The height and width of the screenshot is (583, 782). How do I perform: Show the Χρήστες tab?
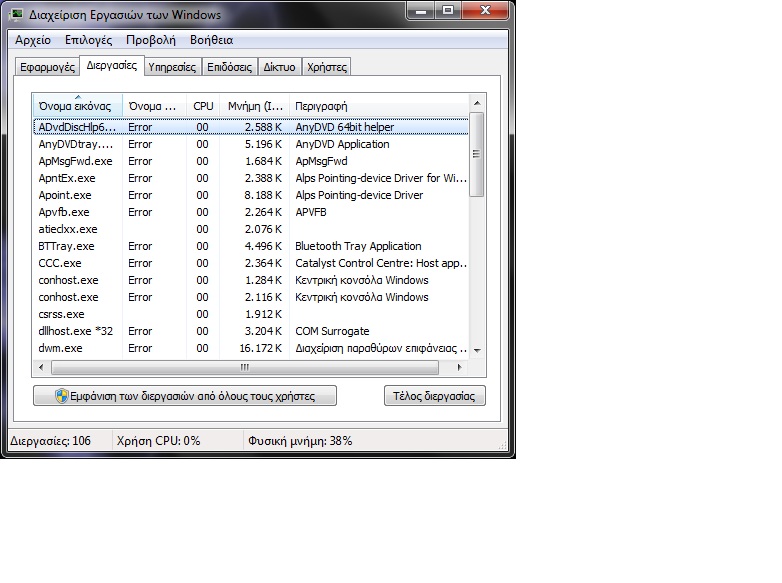327,67
